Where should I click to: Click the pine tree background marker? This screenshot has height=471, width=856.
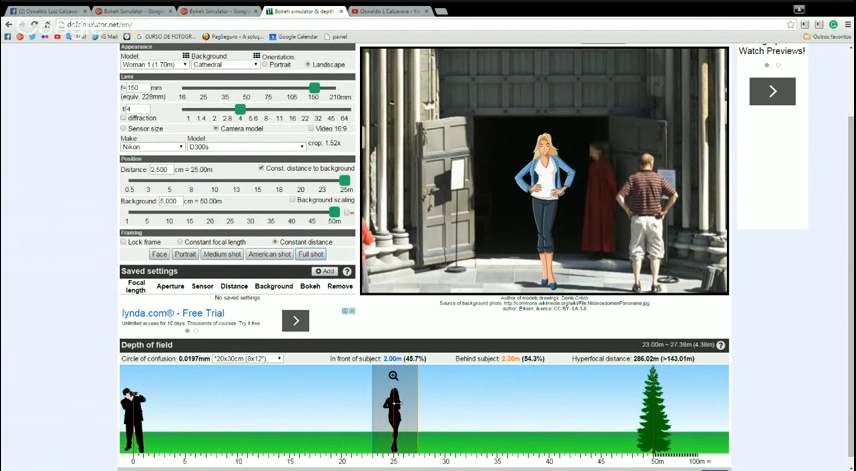653,409
